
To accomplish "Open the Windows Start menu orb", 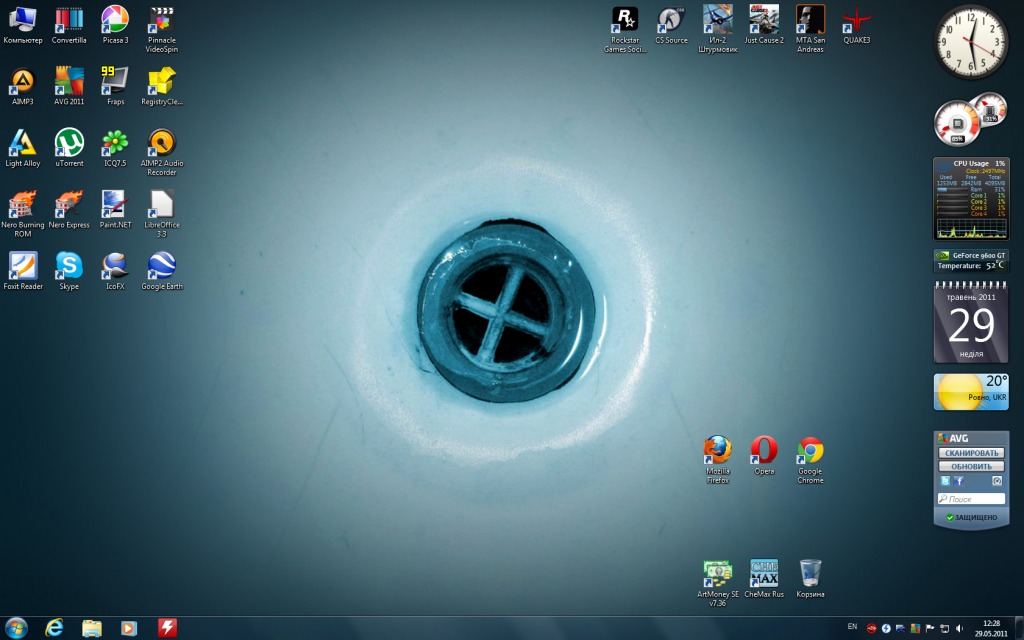I will 16,628.
